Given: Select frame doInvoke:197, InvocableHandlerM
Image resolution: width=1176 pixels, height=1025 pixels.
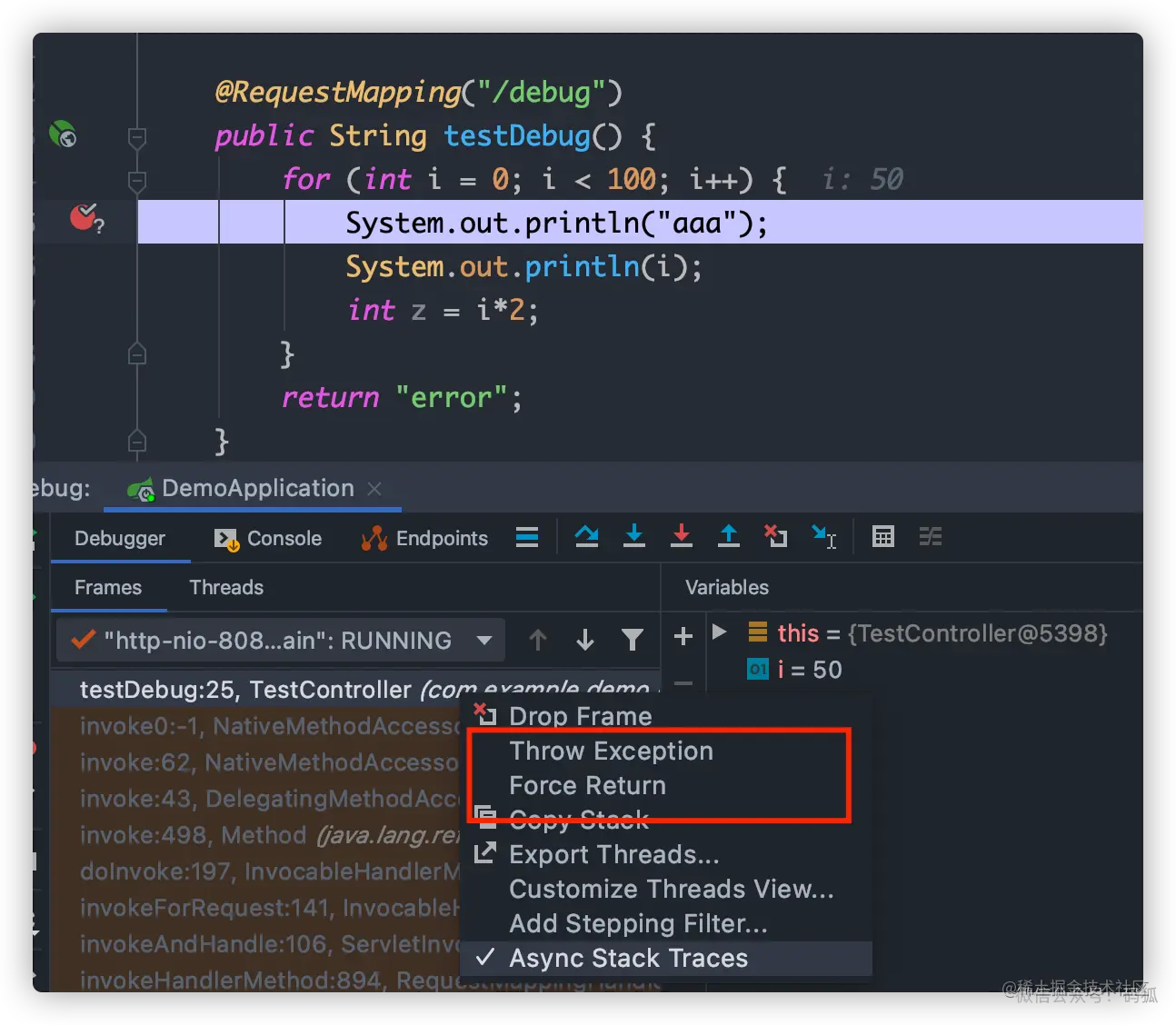Looking at the screenshot, I should [x=256, y=871].
